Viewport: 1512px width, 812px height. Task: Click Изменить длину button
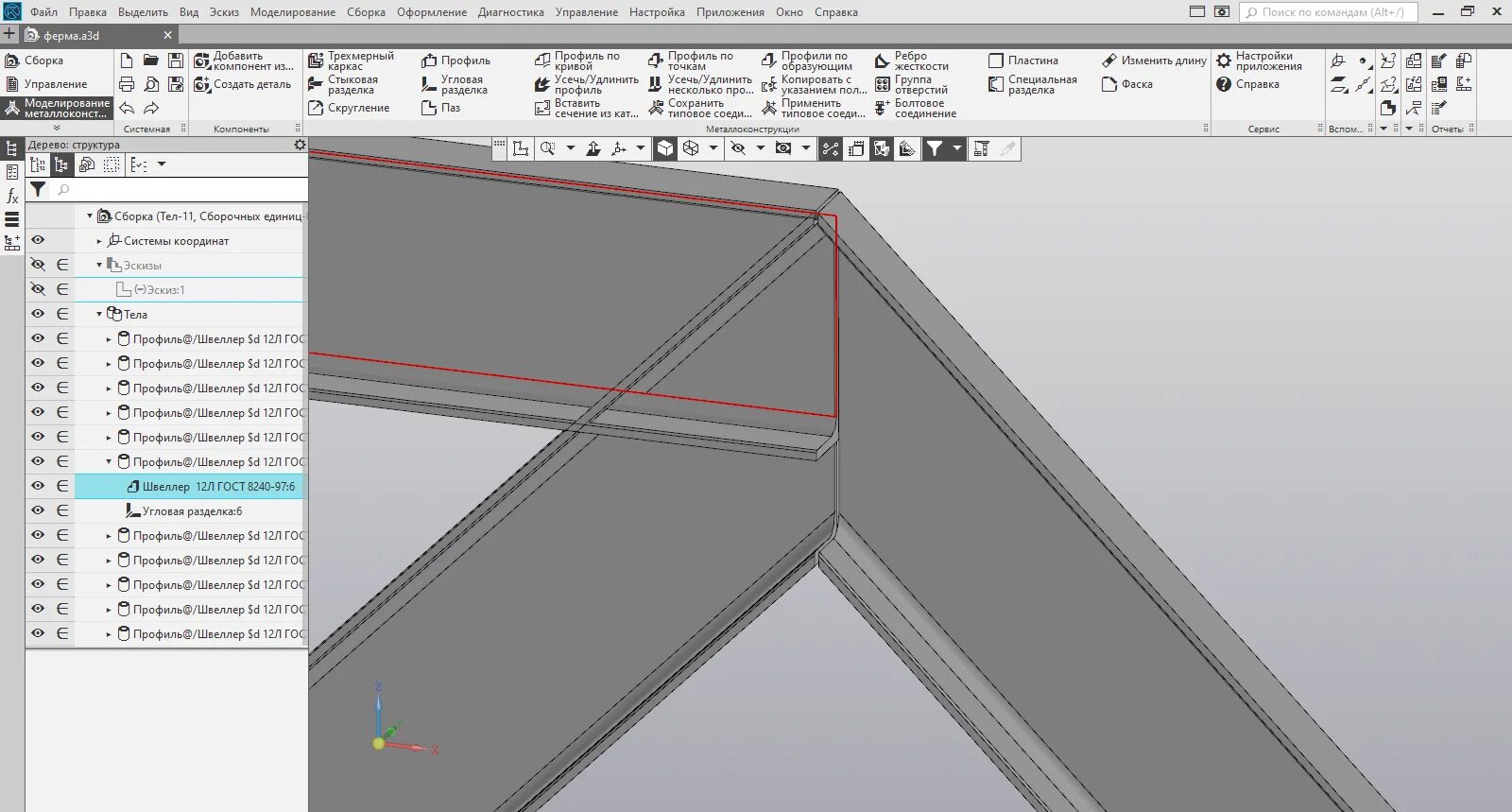1154,60
